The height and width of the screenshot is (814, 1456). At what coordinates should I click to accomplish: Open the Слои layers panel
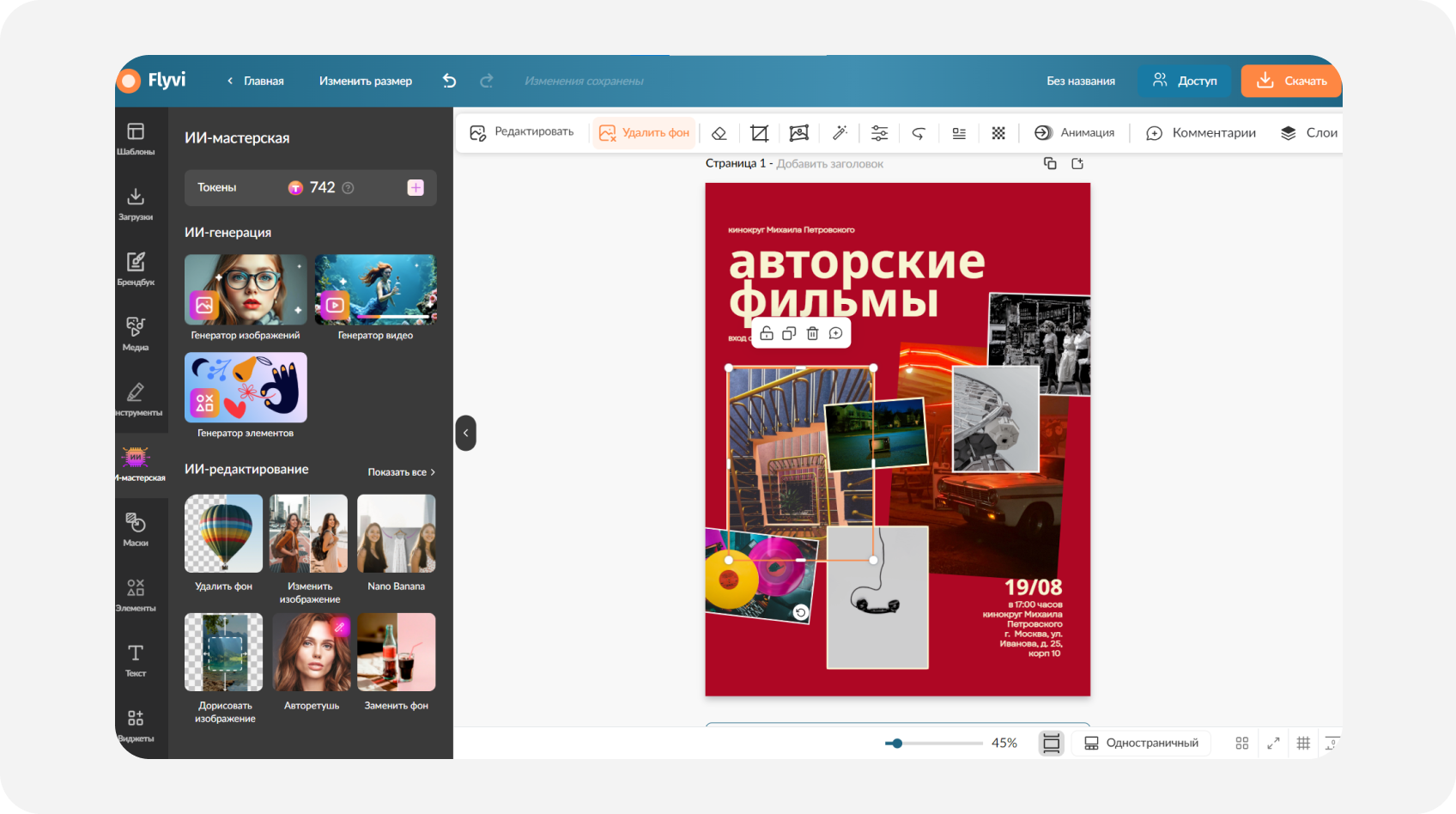1309,132
